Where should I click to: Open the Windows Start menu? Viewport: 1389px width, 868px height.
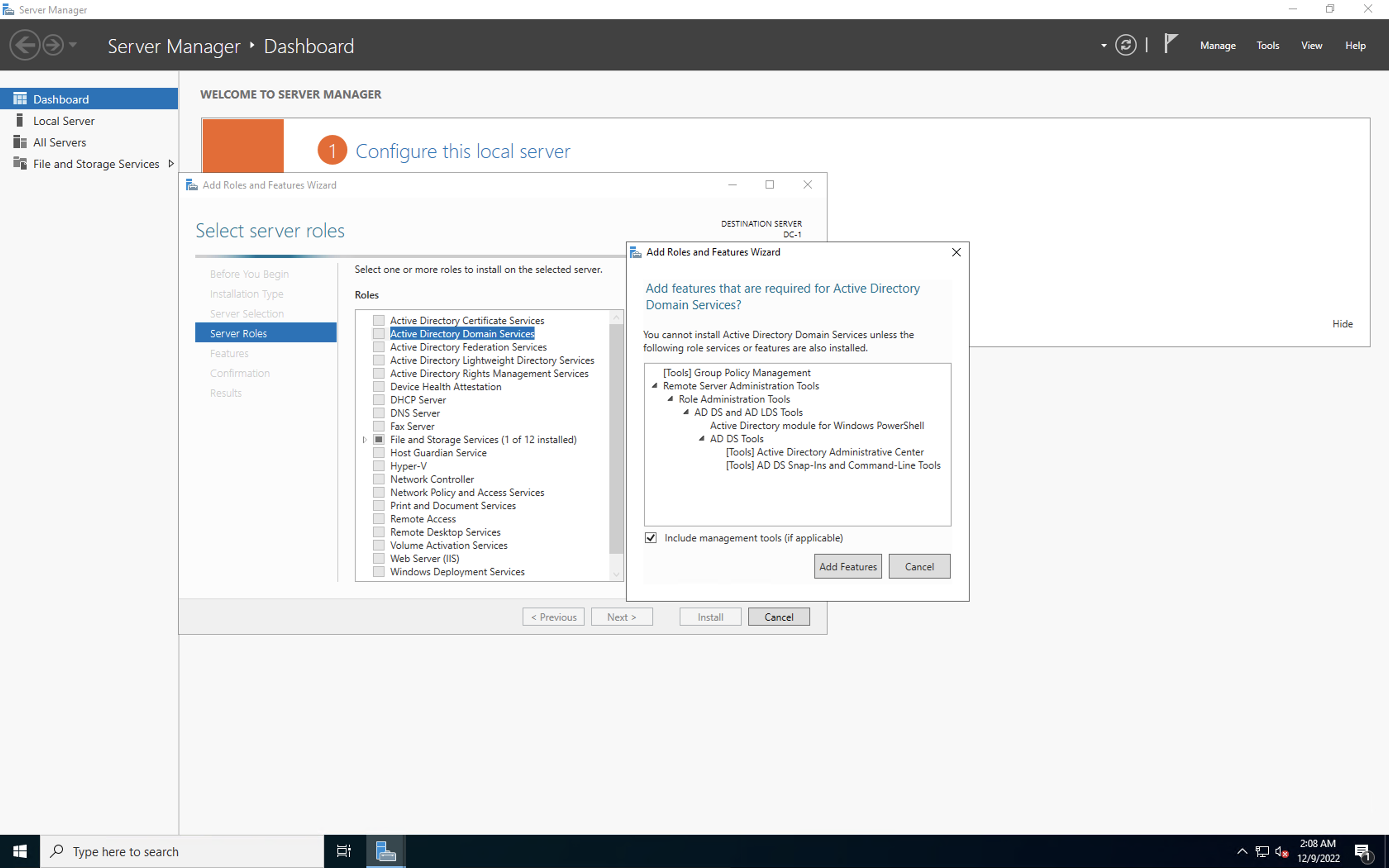(x=19, y=851)
